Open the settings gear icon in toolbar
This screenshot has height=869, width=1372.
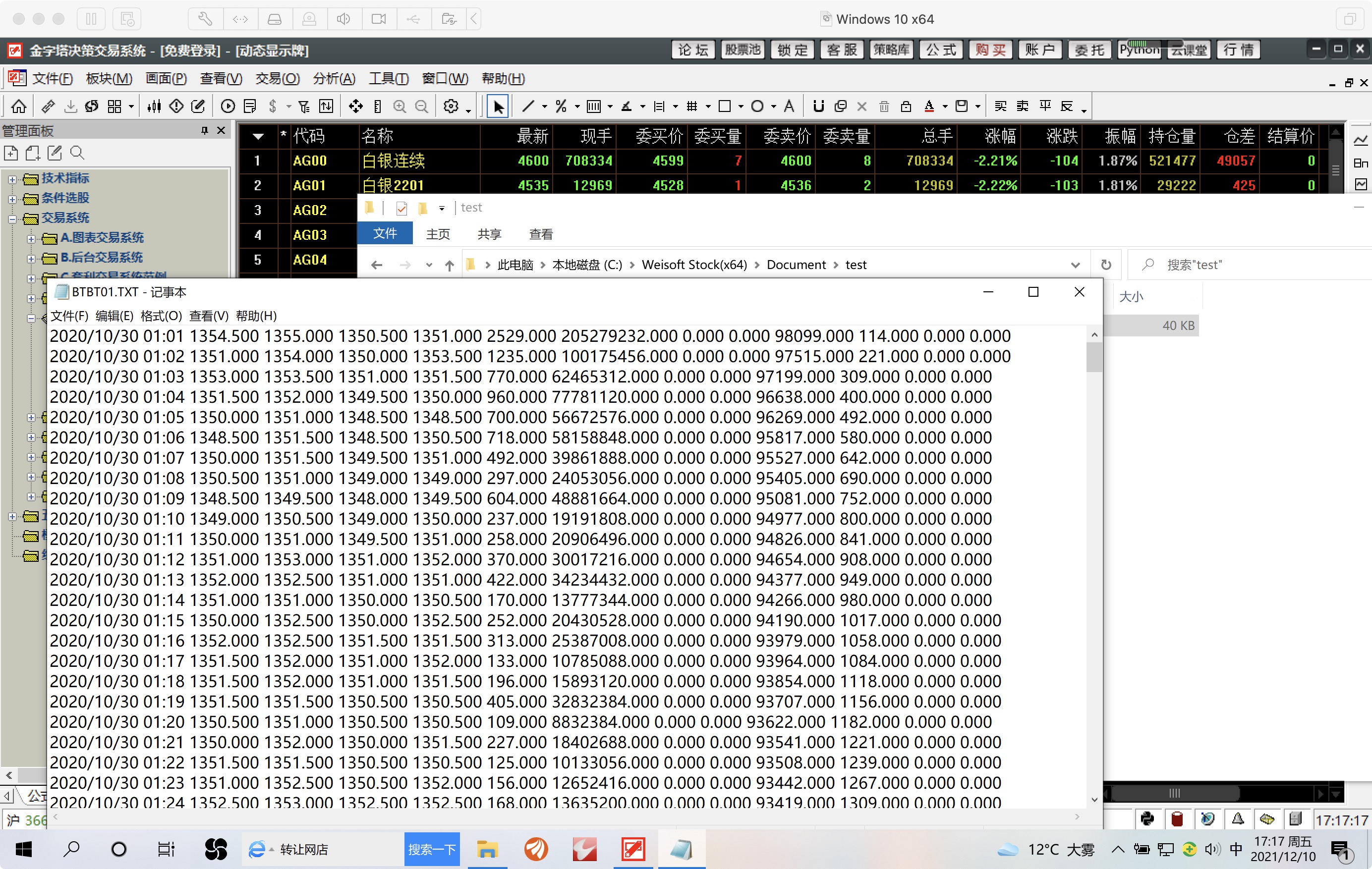tap(451, 106)
